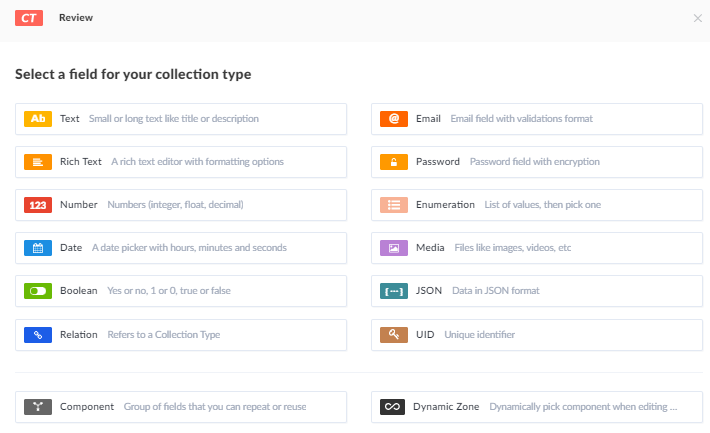Select the Enumeration list icon
Screen dimensions: 710x433
(394, 205)
